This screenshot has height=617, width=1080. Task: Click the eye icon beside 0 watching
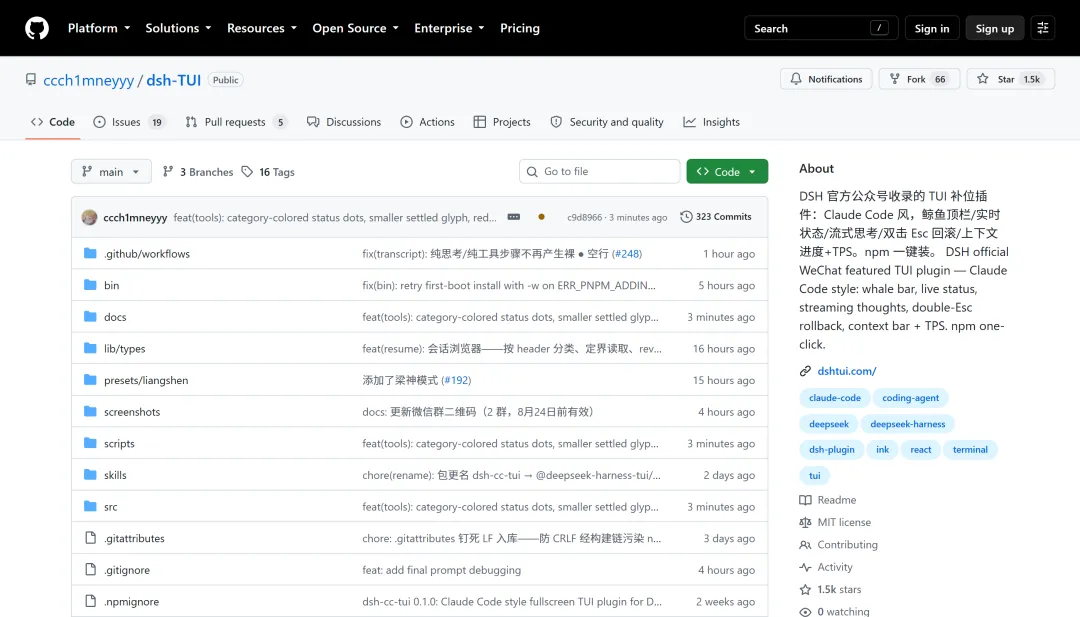(x=805, y=611)
